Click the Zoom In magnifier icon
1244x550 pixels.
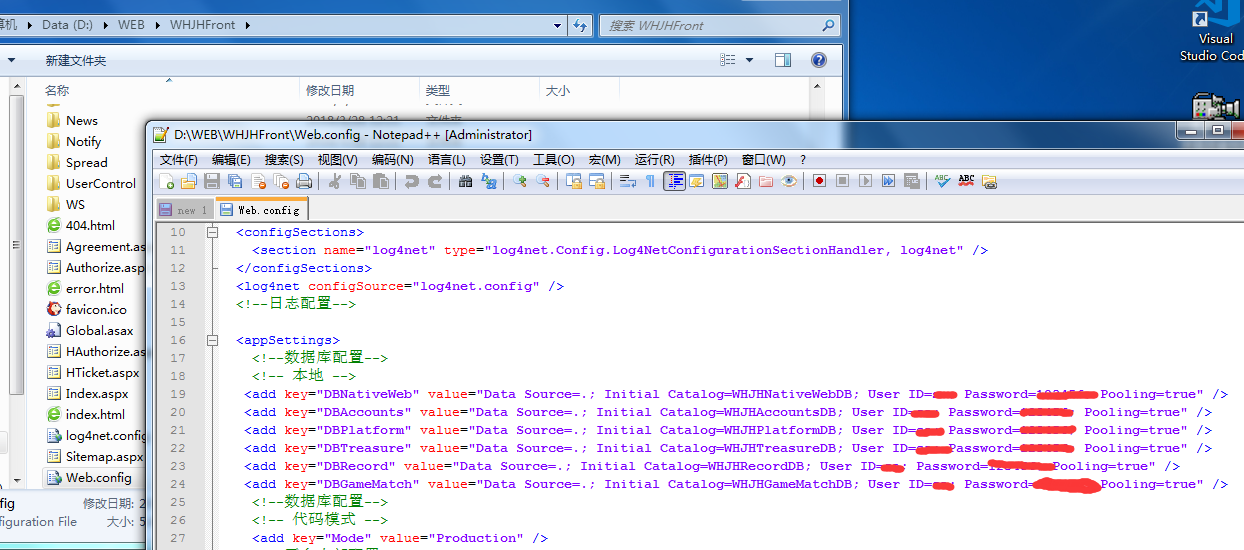click(519, 181)
